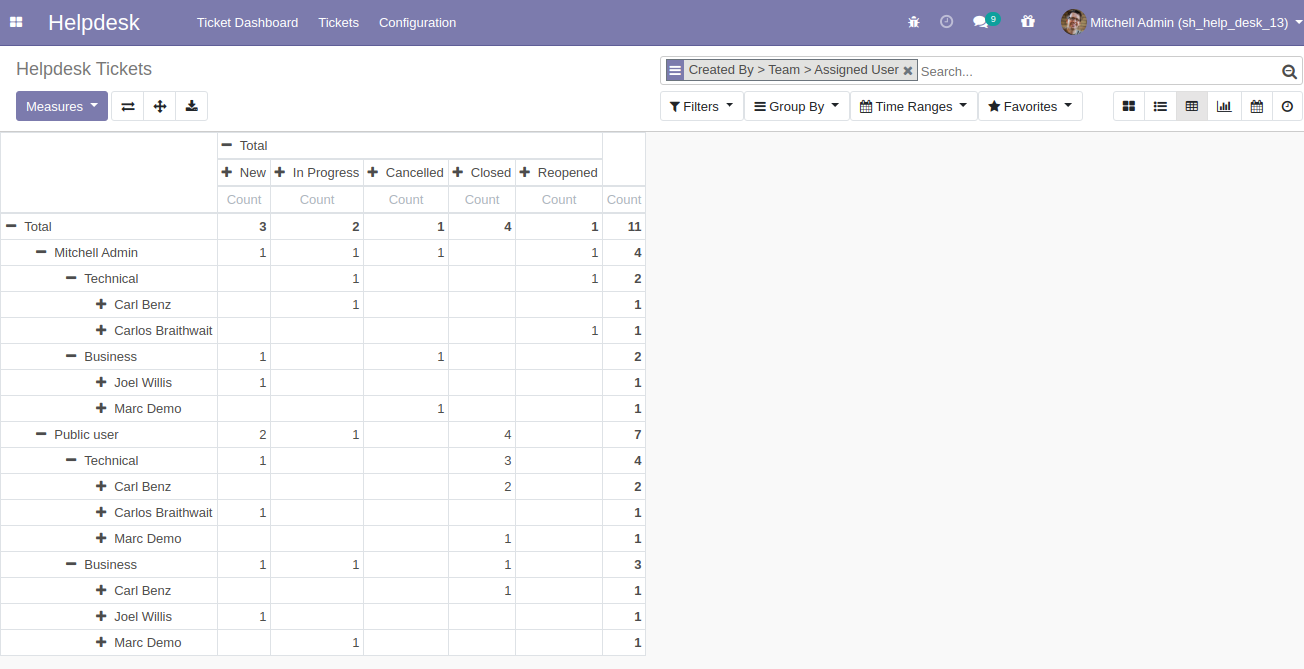Click the gift icon in top bar
The height and width of the screenshot is (669, 1304).
pyautogui.click(x=1028, y=22)
